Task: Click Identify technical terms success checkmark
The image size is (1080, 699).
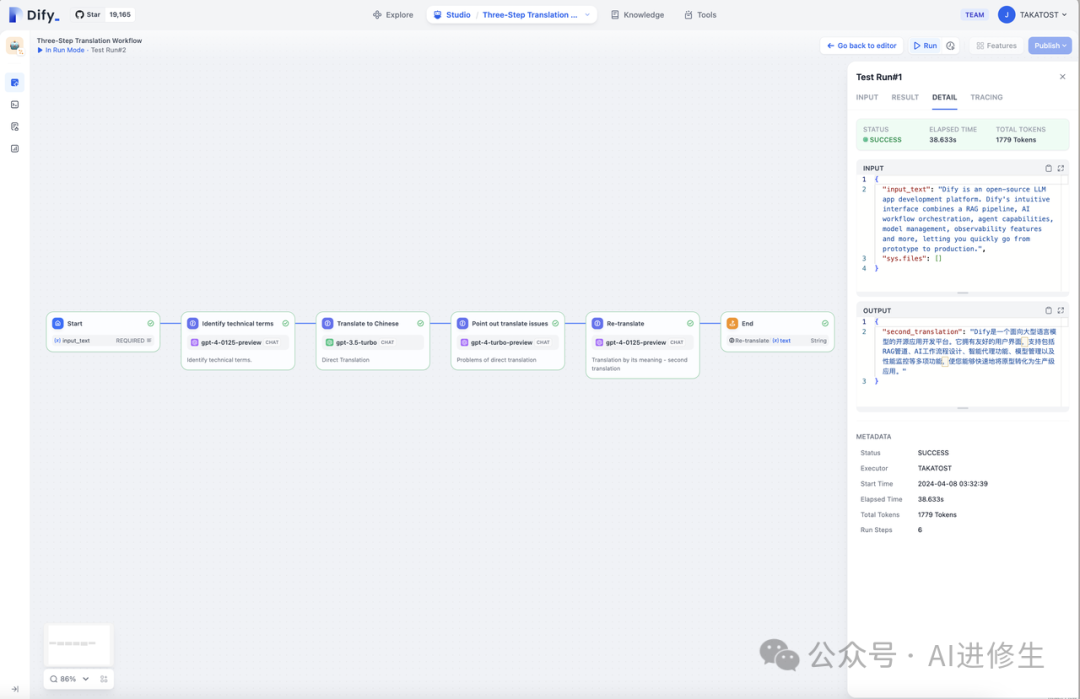Action: pos(285,323)
